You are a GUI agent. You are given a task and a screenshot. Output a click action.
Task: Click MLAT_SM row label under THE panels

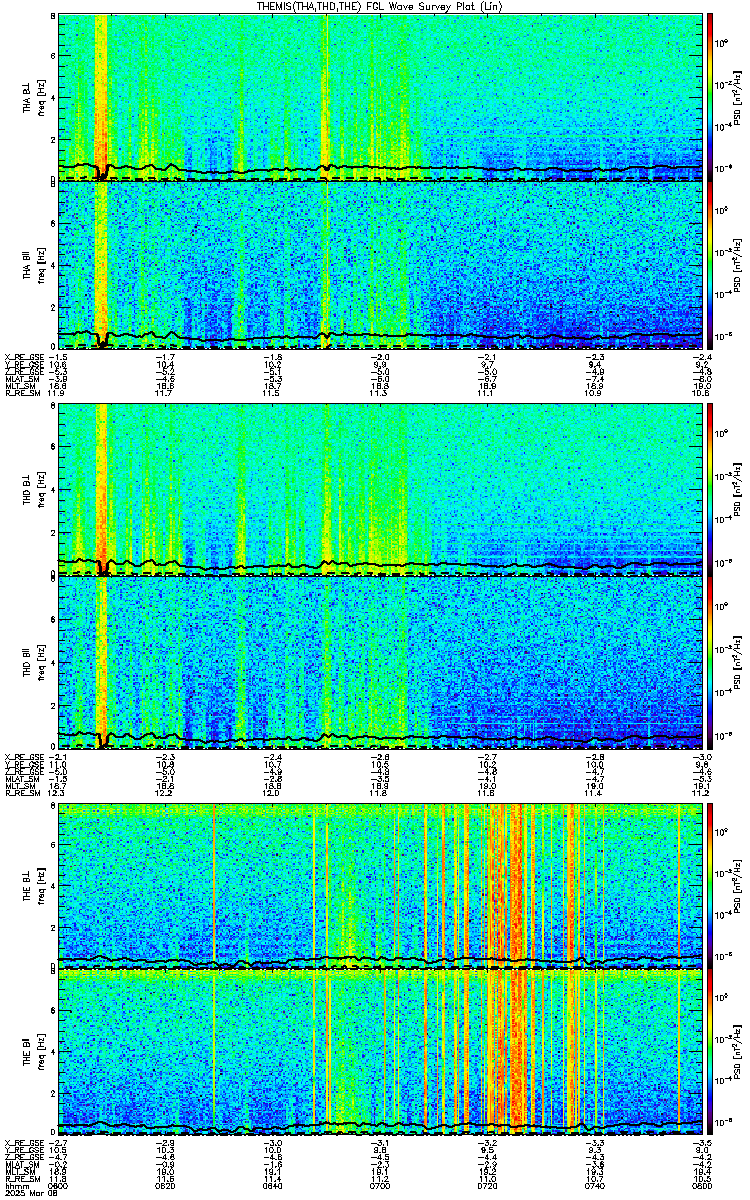click(x=22, y=1166)
